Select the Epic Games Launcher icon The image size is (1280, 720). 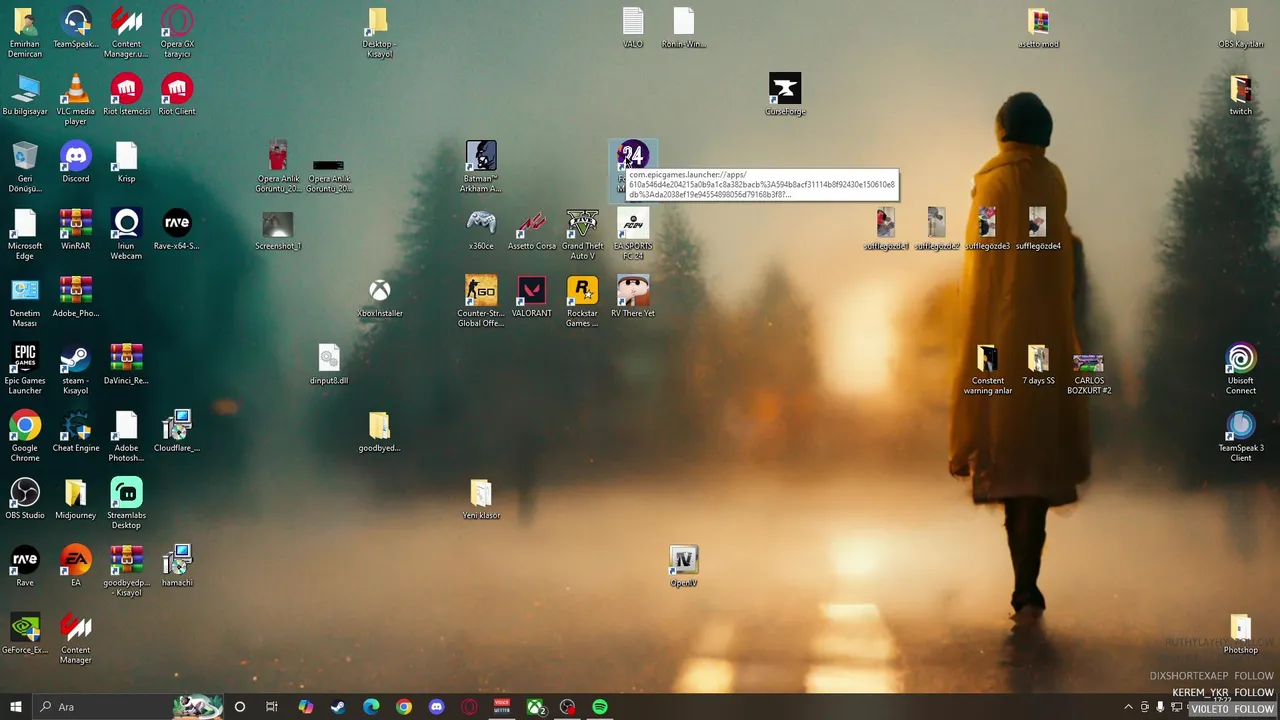click(25, 369)
